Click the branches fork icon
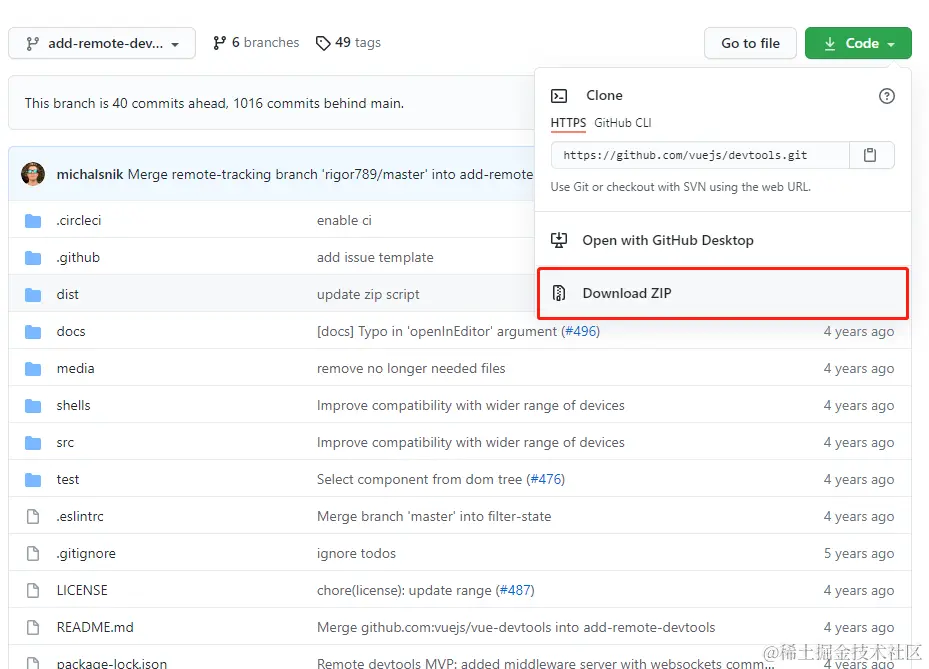This screenshot has width=929, height=669. (x=219, y=43)
